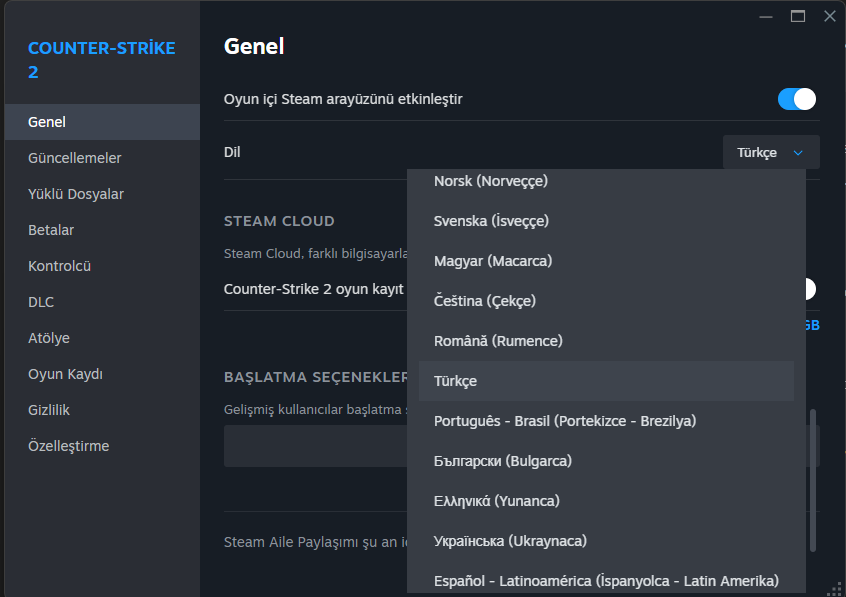Image resolution: width=846 pixels, height=597 pixels.
Task: Open the Atölye section
Action: point(49,338)
